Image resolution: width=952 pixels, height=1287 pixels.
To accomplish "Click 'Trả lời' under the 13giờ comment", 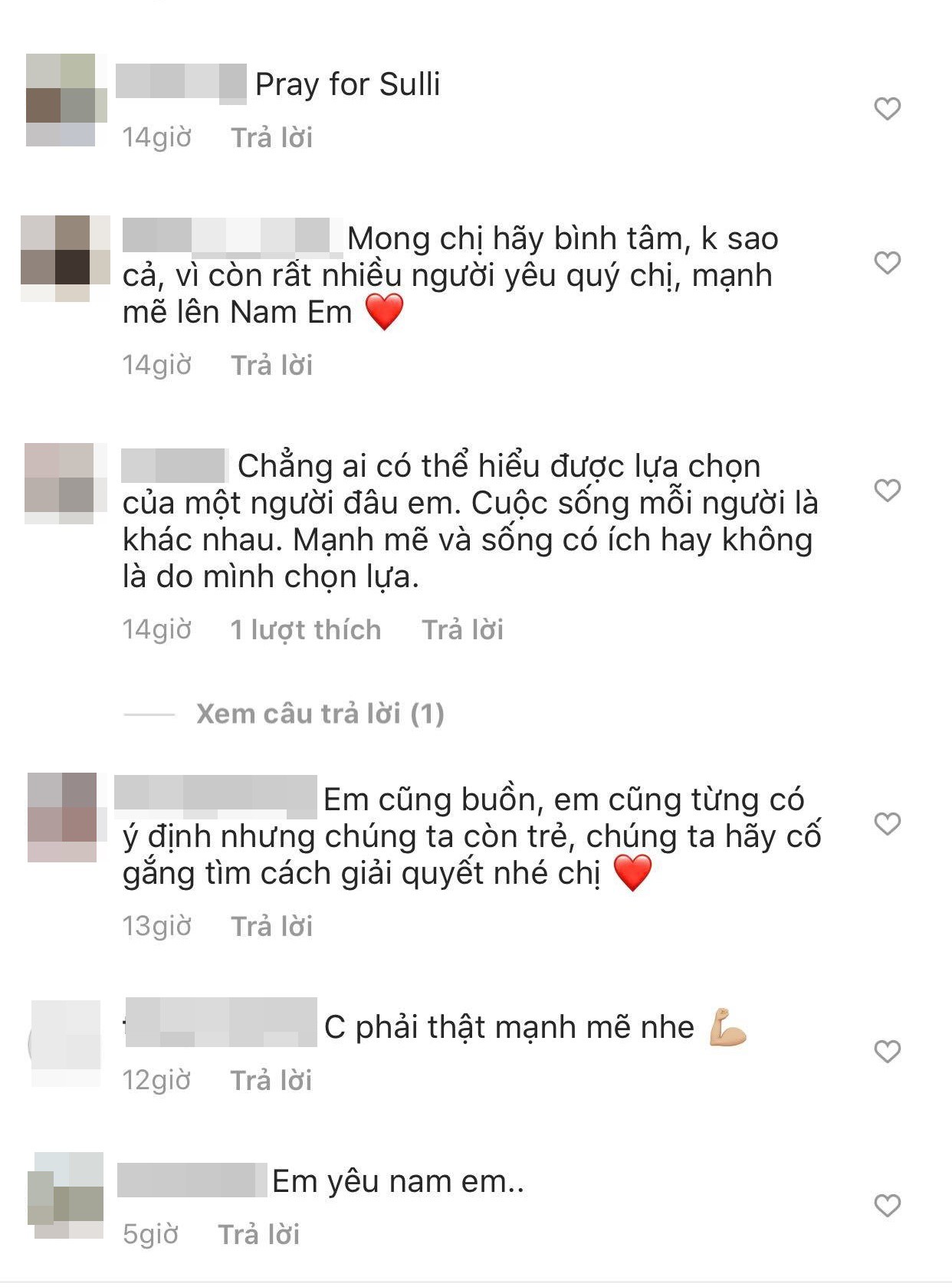I will pos(272,926).
